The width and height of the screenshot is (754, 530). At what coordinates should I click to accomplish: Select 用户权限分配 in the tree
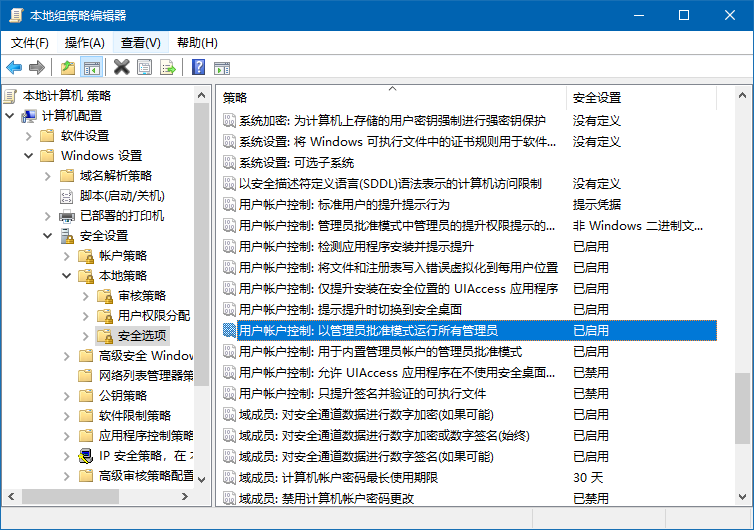tap(153, 316)
